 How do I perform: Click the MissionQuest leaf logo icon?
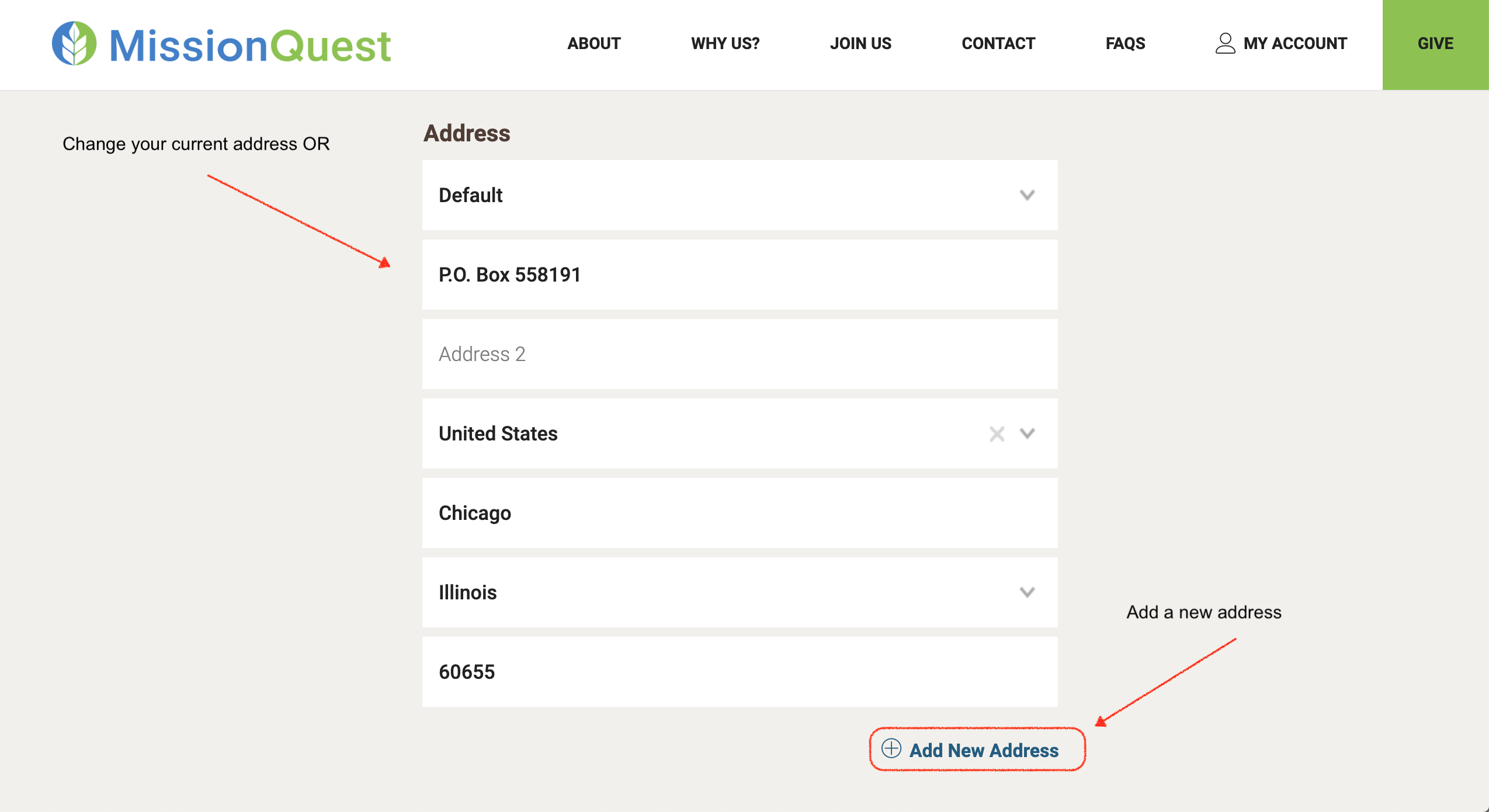(74, 43)
